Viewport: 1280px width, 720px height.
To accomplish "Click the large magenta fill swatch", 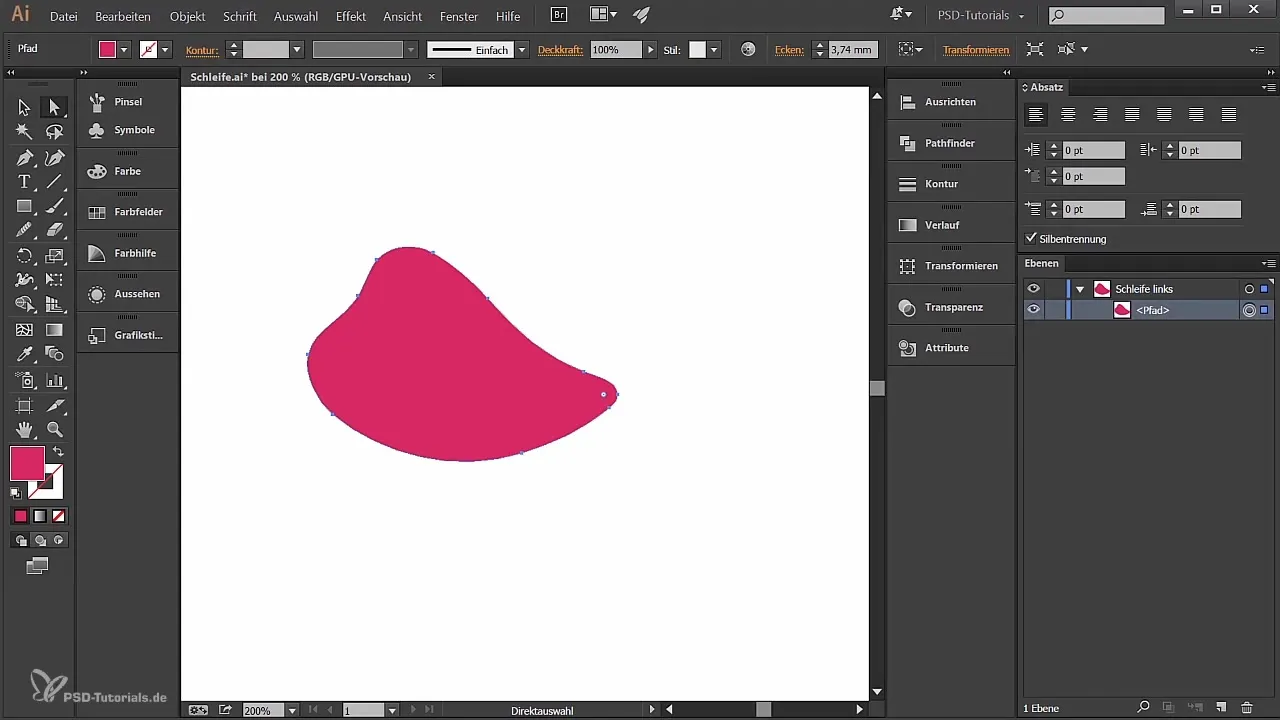I will 27,463.
